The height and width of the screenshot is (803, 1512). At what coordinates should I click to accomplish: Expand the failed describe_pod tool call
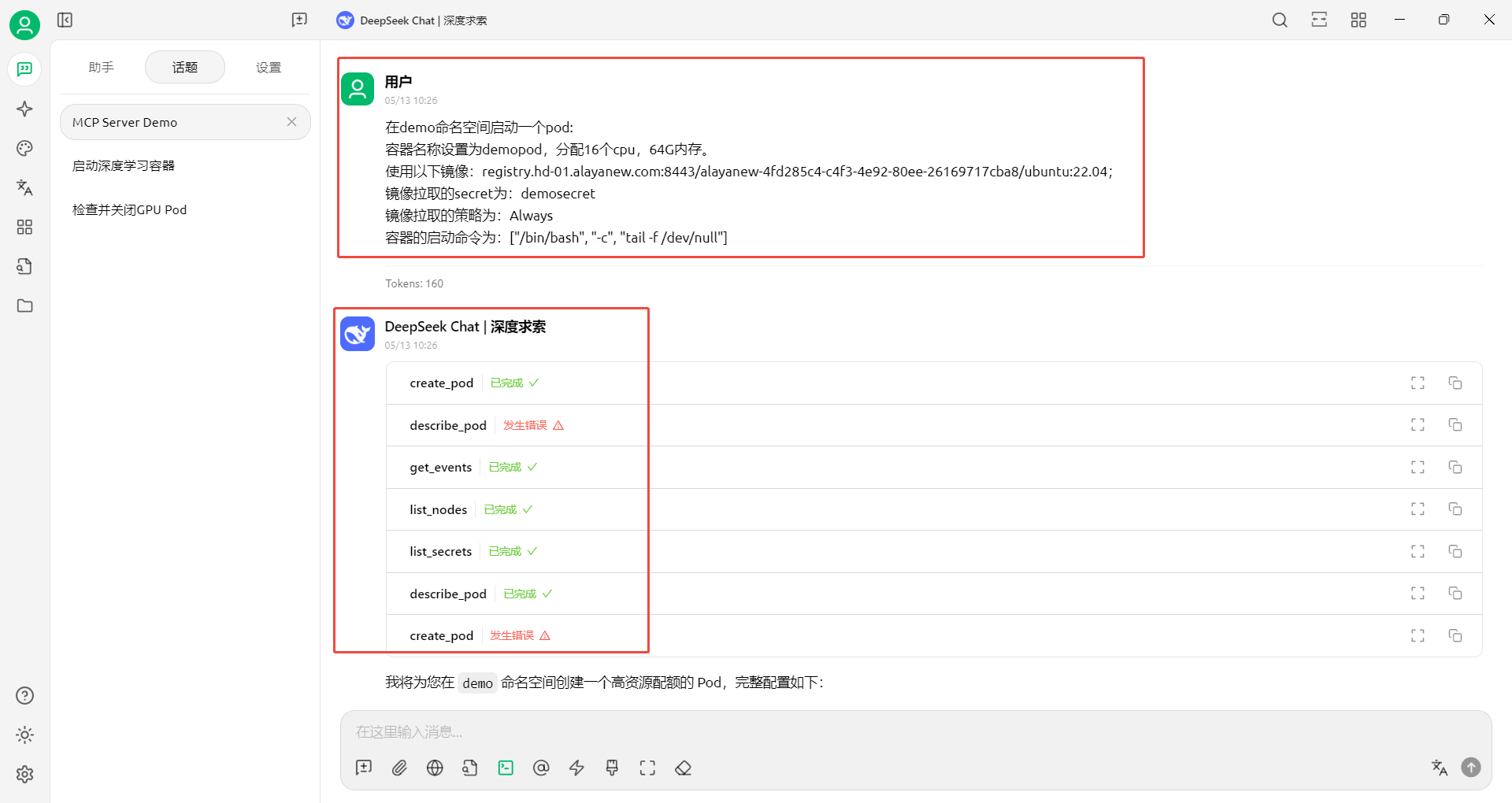(1417, 425)
